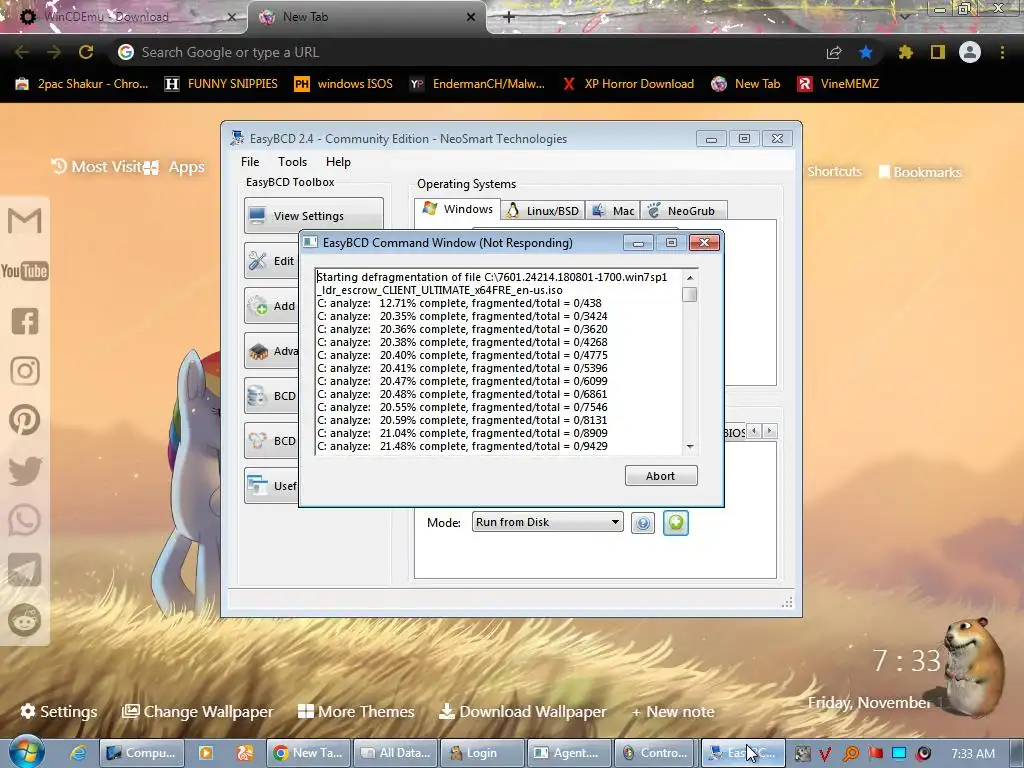Bookmark this page with star icon
Screen dimensions: 1024x768
tap(866, 52)
